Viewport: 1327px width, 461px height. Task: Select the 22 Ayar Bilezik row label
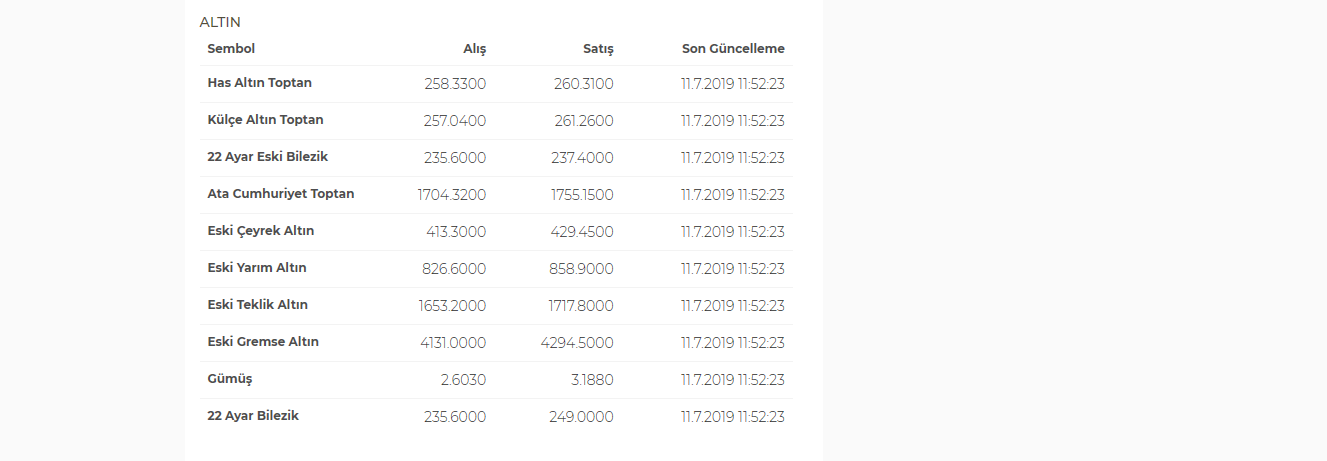[253, 416]
